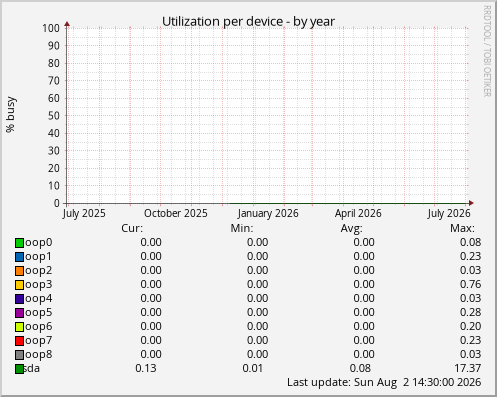Viewport: 497px width, 397px height.
Task: Select the oop3 device label
Action: click(x=38, y=285)
